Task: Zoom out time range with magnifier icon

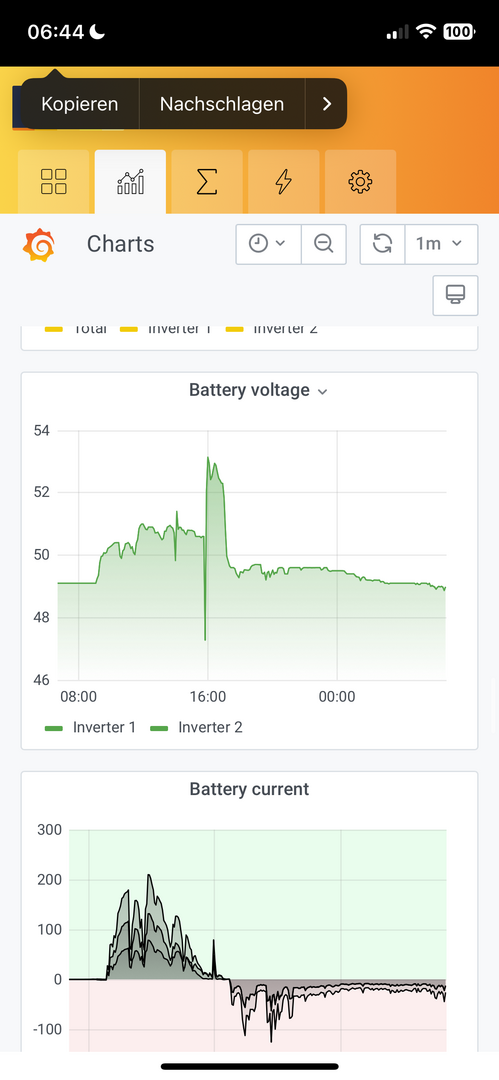Action: point(323,244)
